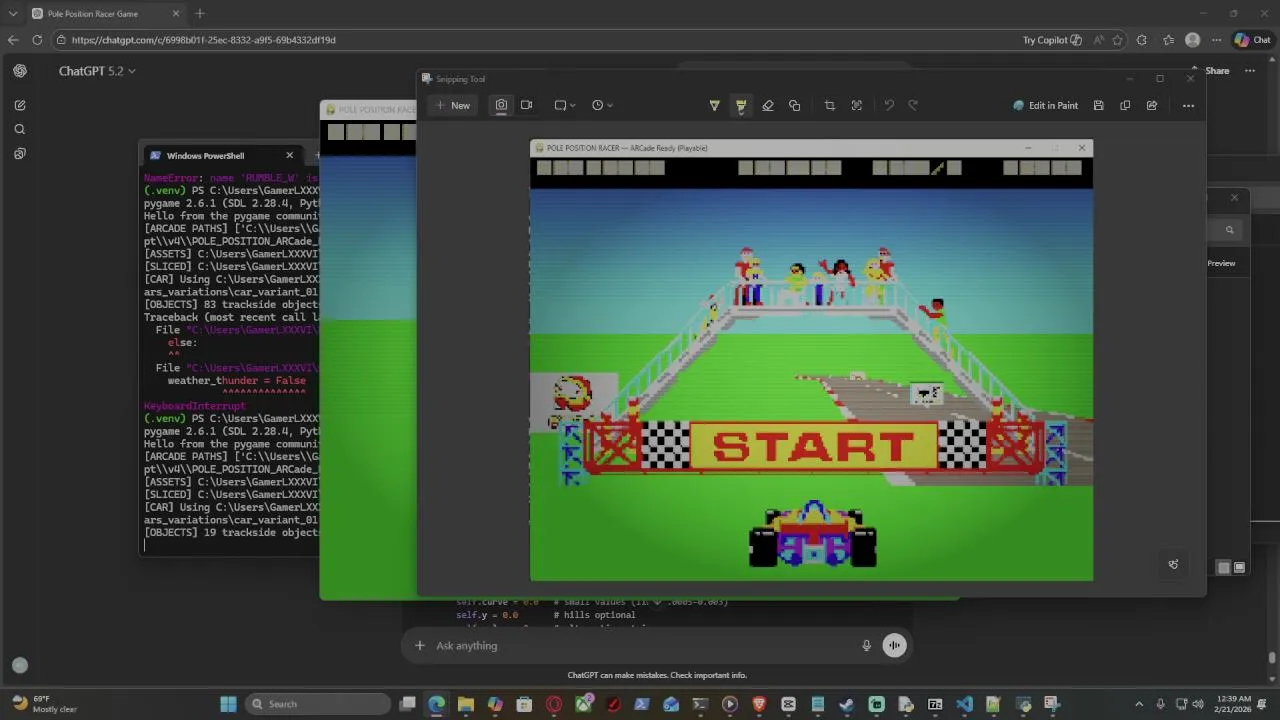Open the delay timer dropdown

(602, 105)
